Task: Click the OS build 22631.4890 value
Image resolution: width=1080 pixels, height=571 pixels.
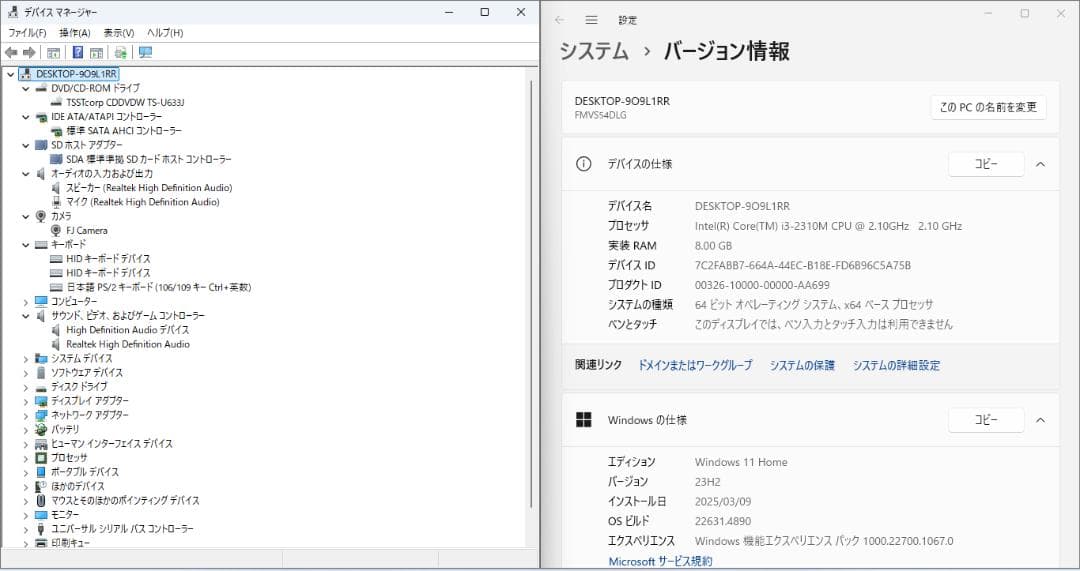Action: click(723, 521)
